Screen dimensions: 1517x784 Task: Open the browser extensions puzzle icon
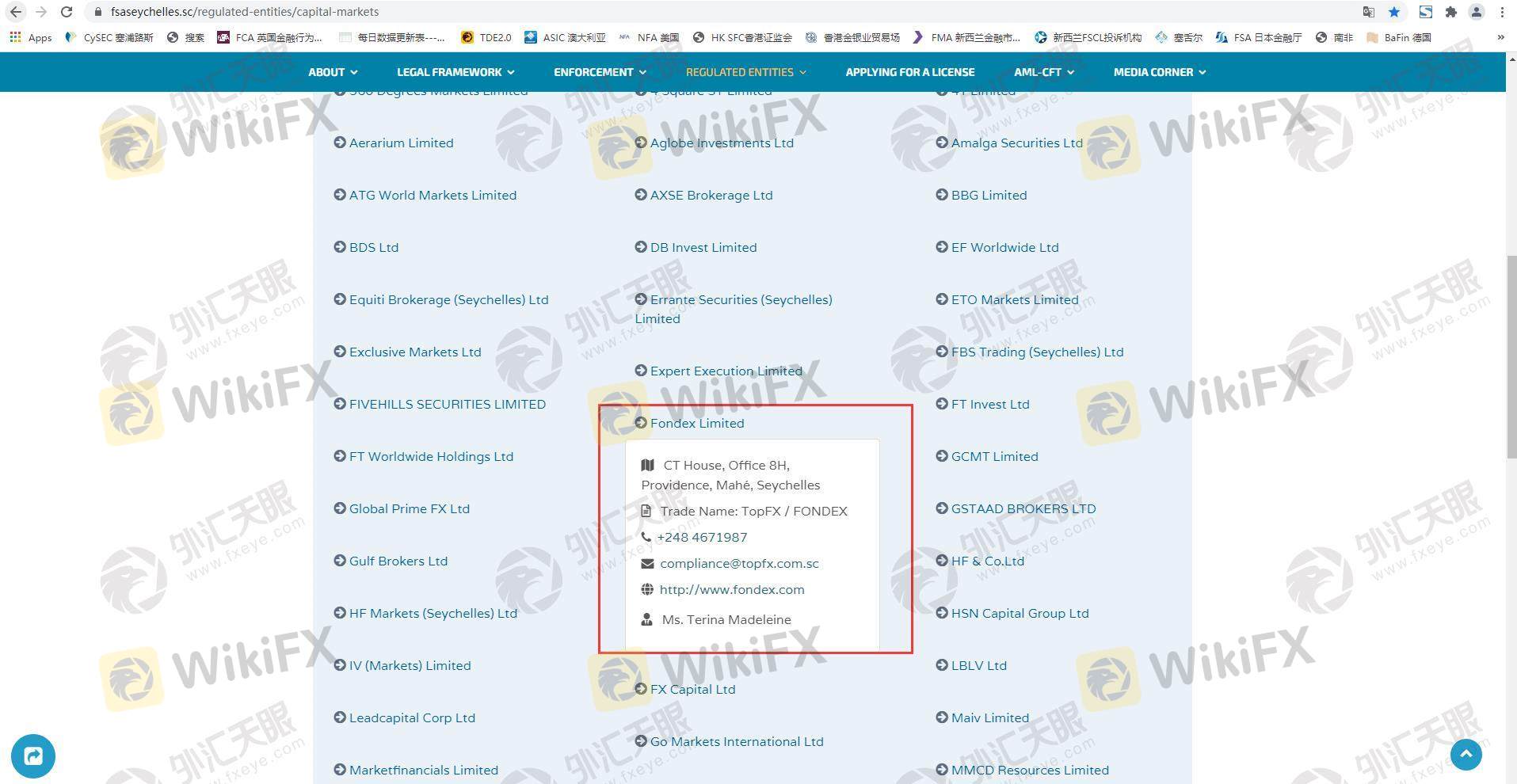(x=1451, y=12)
